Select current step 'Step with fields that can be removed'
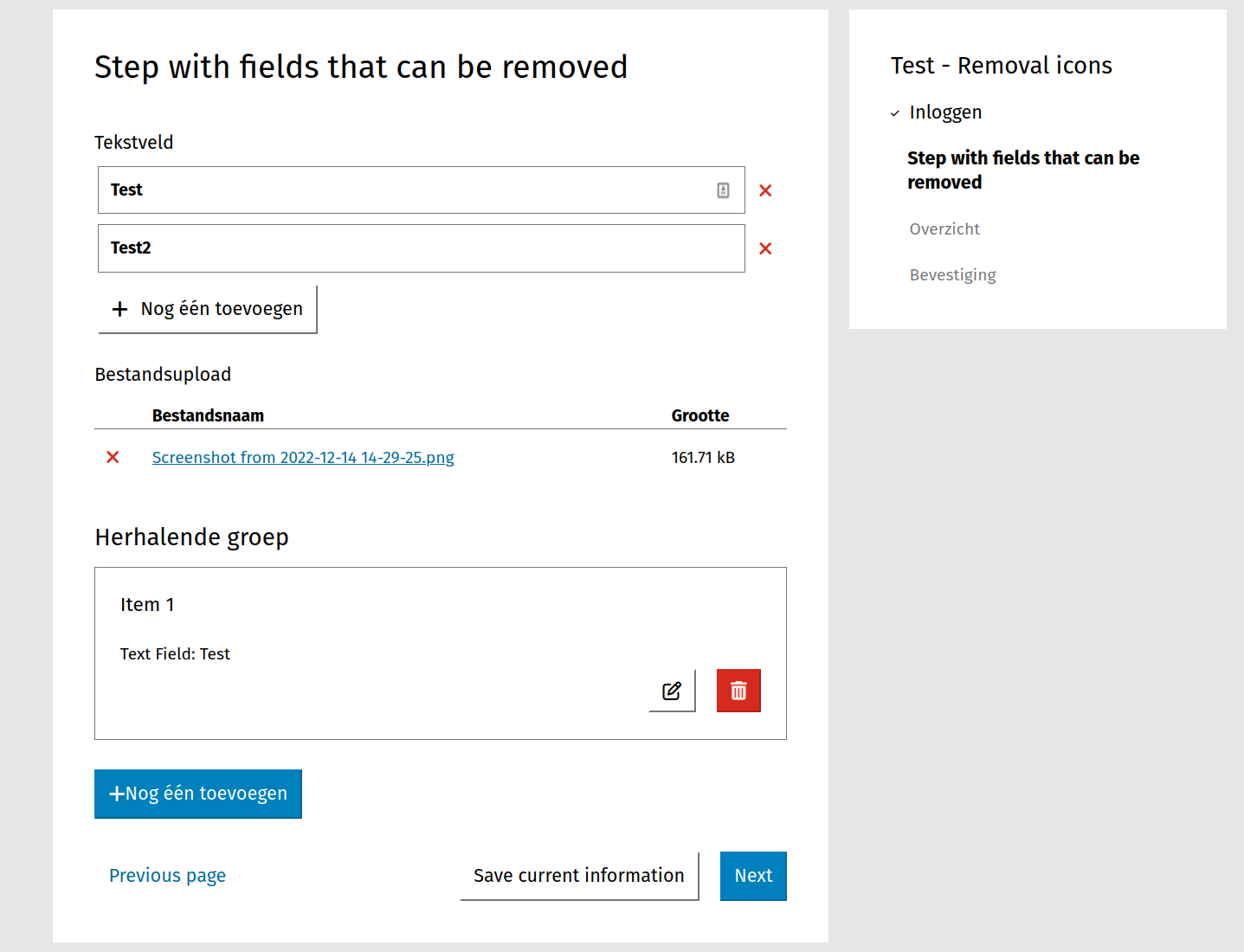Screen dimensions: 1244x952 1022,170
